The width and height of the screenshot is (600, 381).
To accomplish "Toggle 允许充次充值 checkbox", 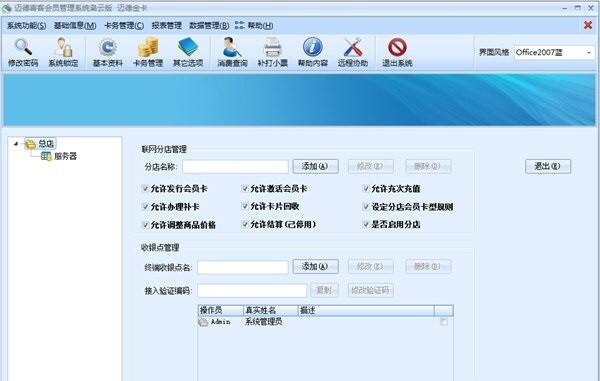I will (366, 189).
